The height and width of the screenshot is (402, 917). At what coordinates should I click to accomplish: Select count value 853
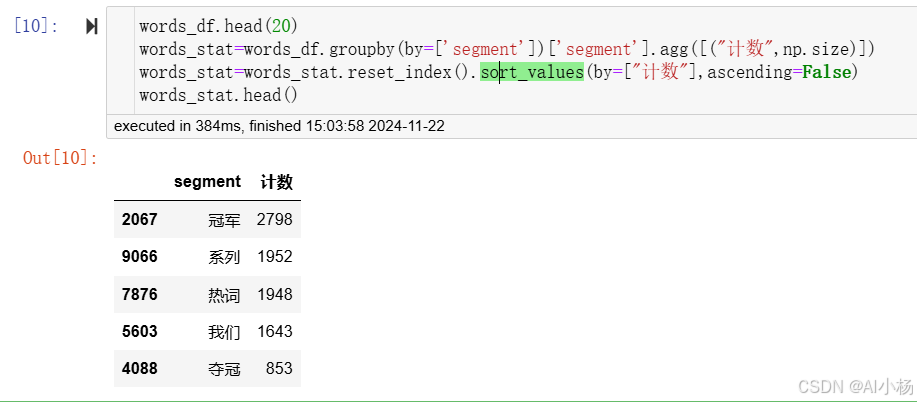279,369
